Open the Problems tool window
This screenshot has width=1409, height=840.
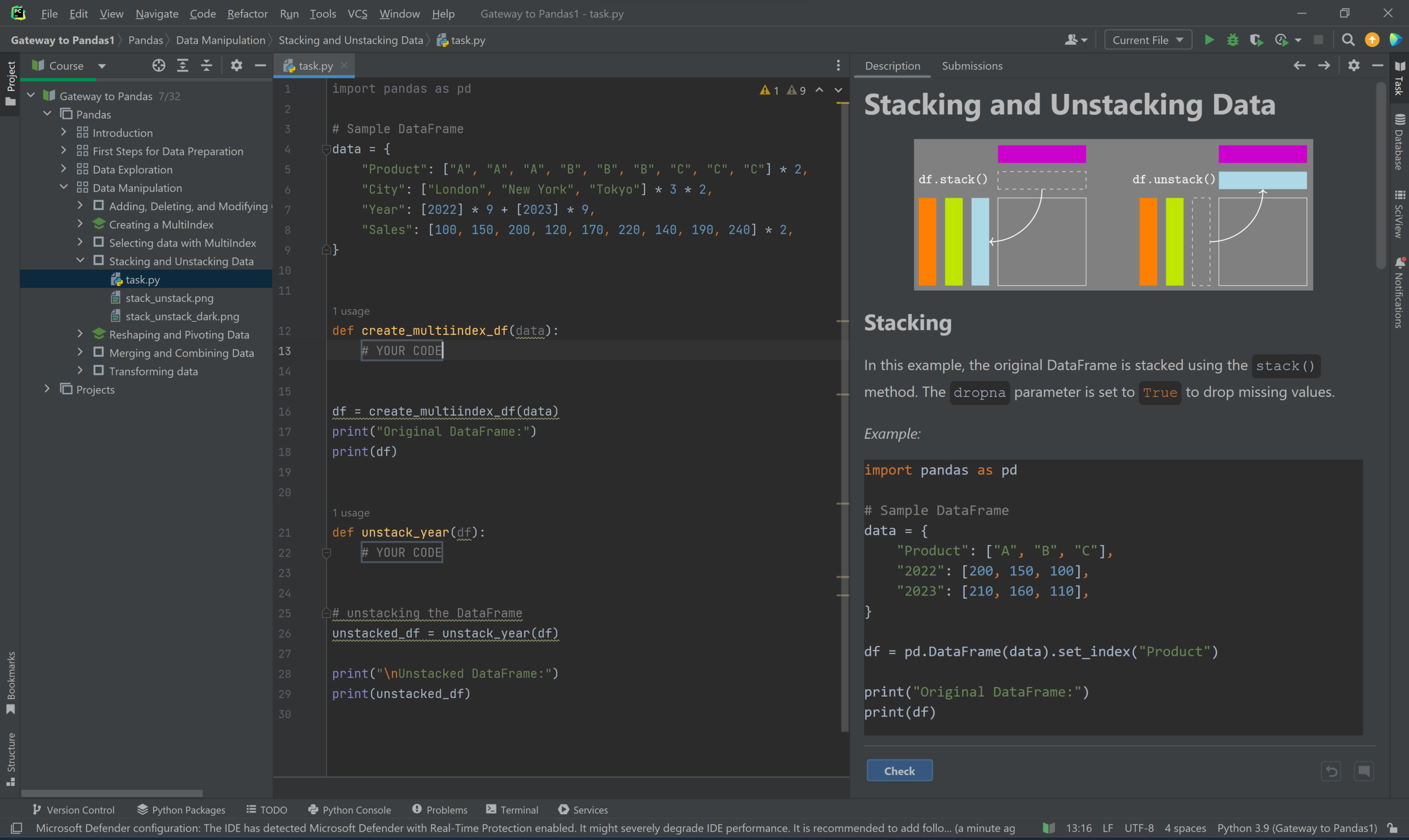click(439, 810)
